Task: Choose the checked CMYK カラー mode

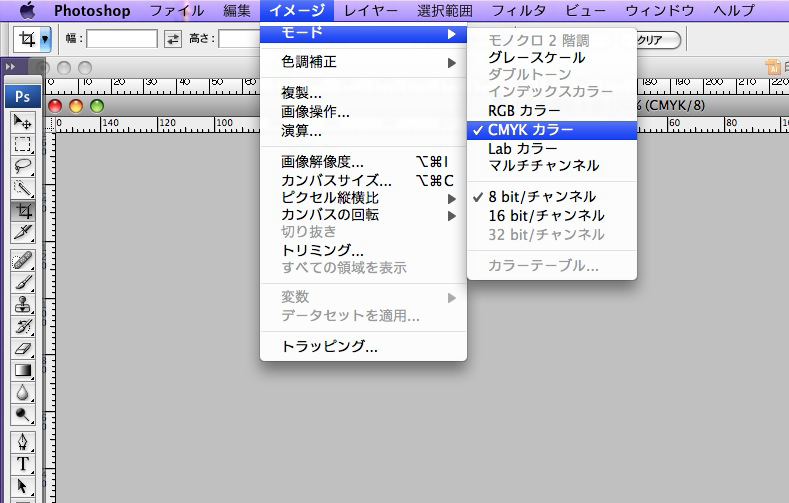Action: [x=552, y=130]
